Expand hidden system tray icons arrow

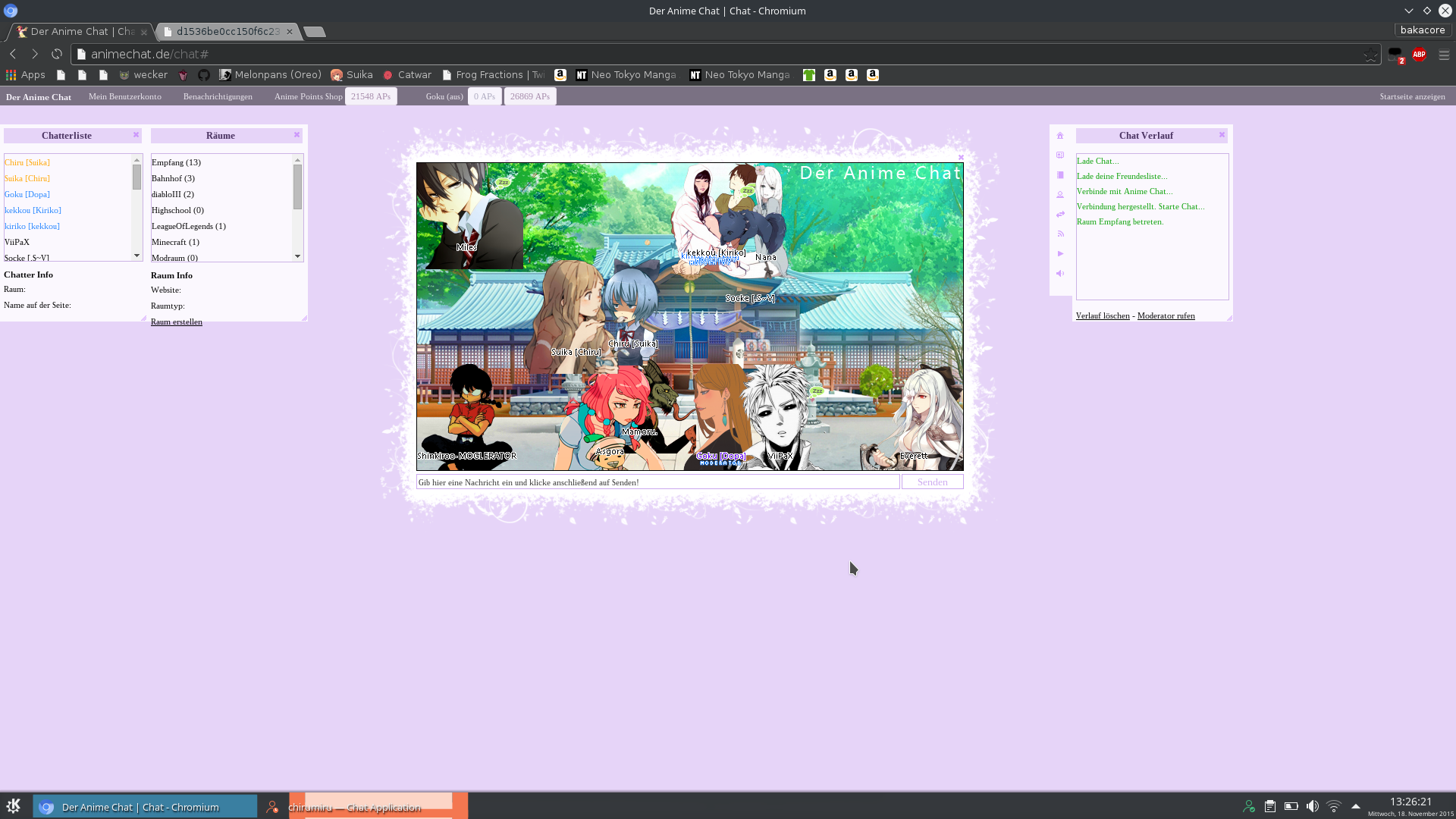[x=1356, y=806]
